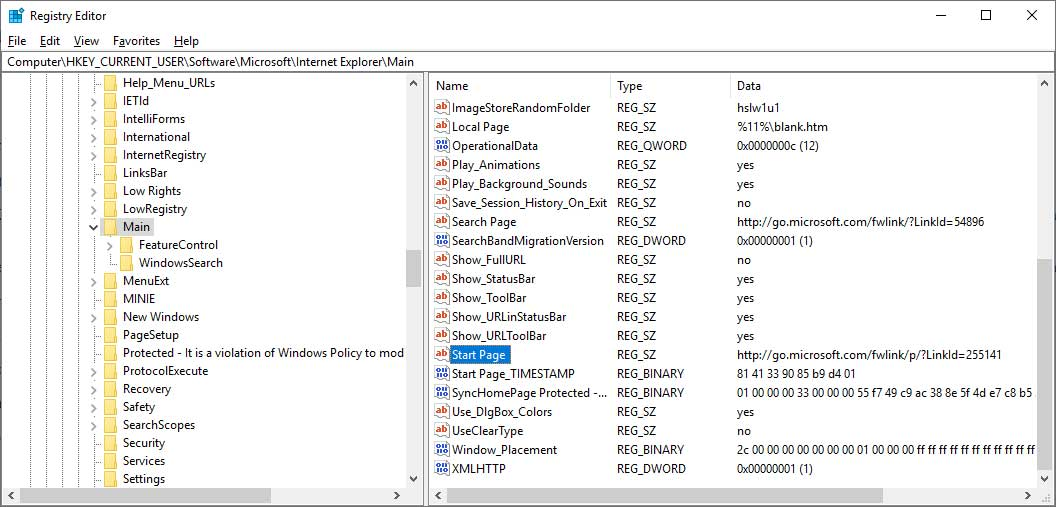The height and width of the screenshot is (507, 1056).
Task: Open the View menu
Action: click(x=86, y=41)
